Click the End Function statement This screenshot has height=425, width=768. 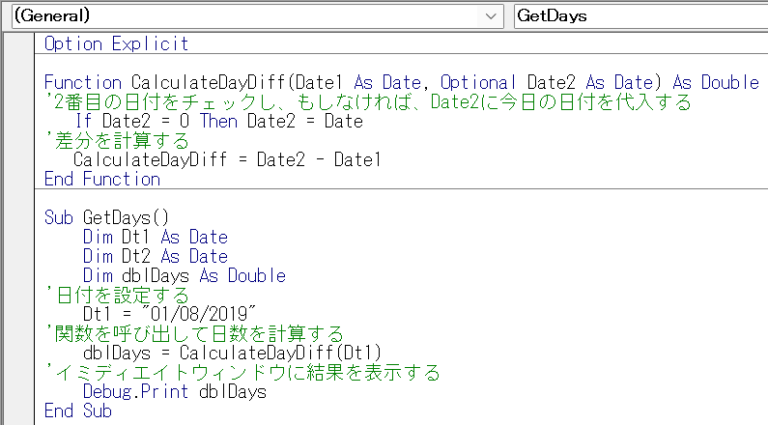(x=102, y=179)
